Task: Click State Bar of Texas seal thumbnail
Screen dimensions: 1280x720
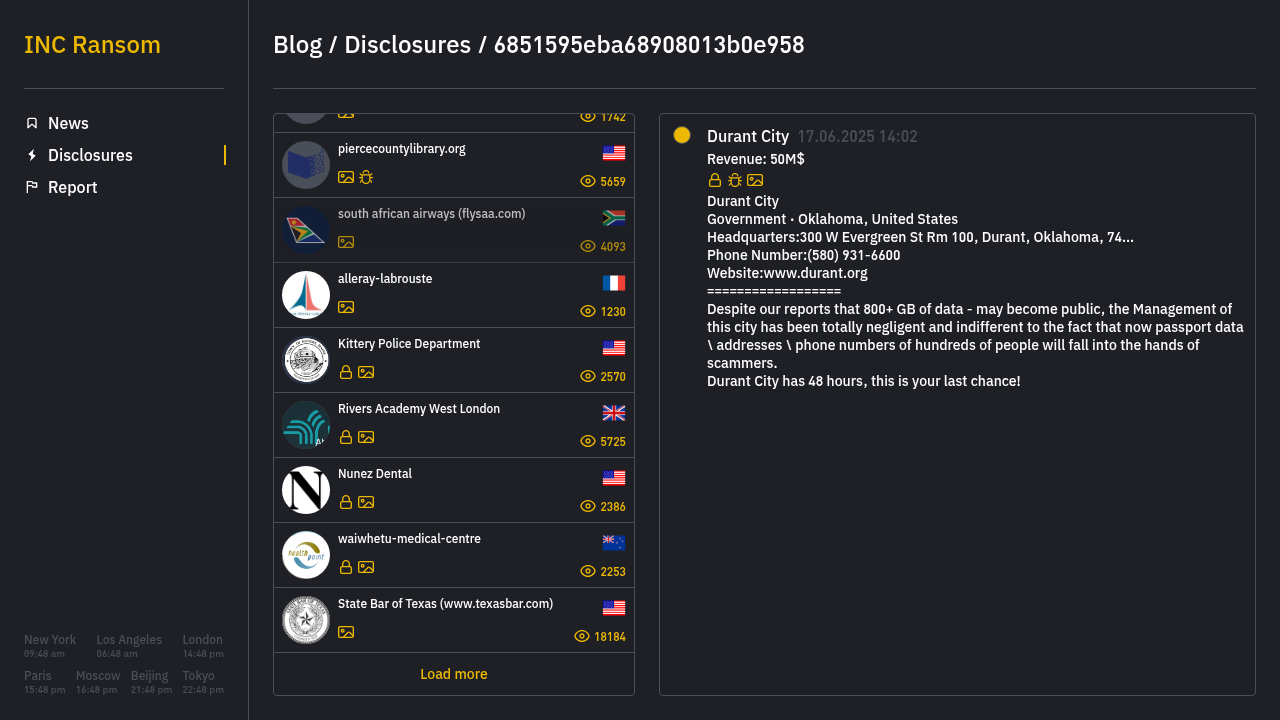Action: click(306, 620)
